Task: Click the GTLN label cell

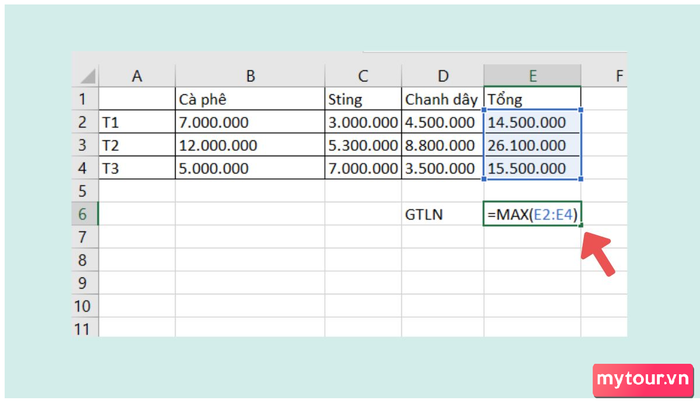Action: click(x=442, y=214)
